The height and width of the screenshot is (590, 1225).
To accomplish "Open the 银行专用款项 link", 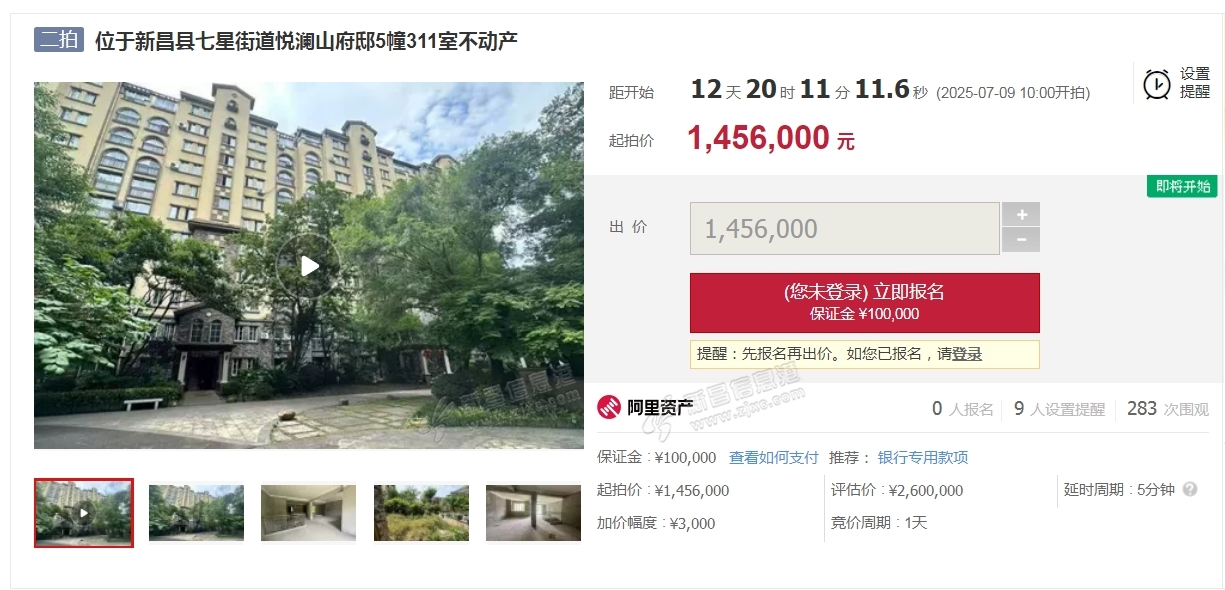I will point(923,458).
